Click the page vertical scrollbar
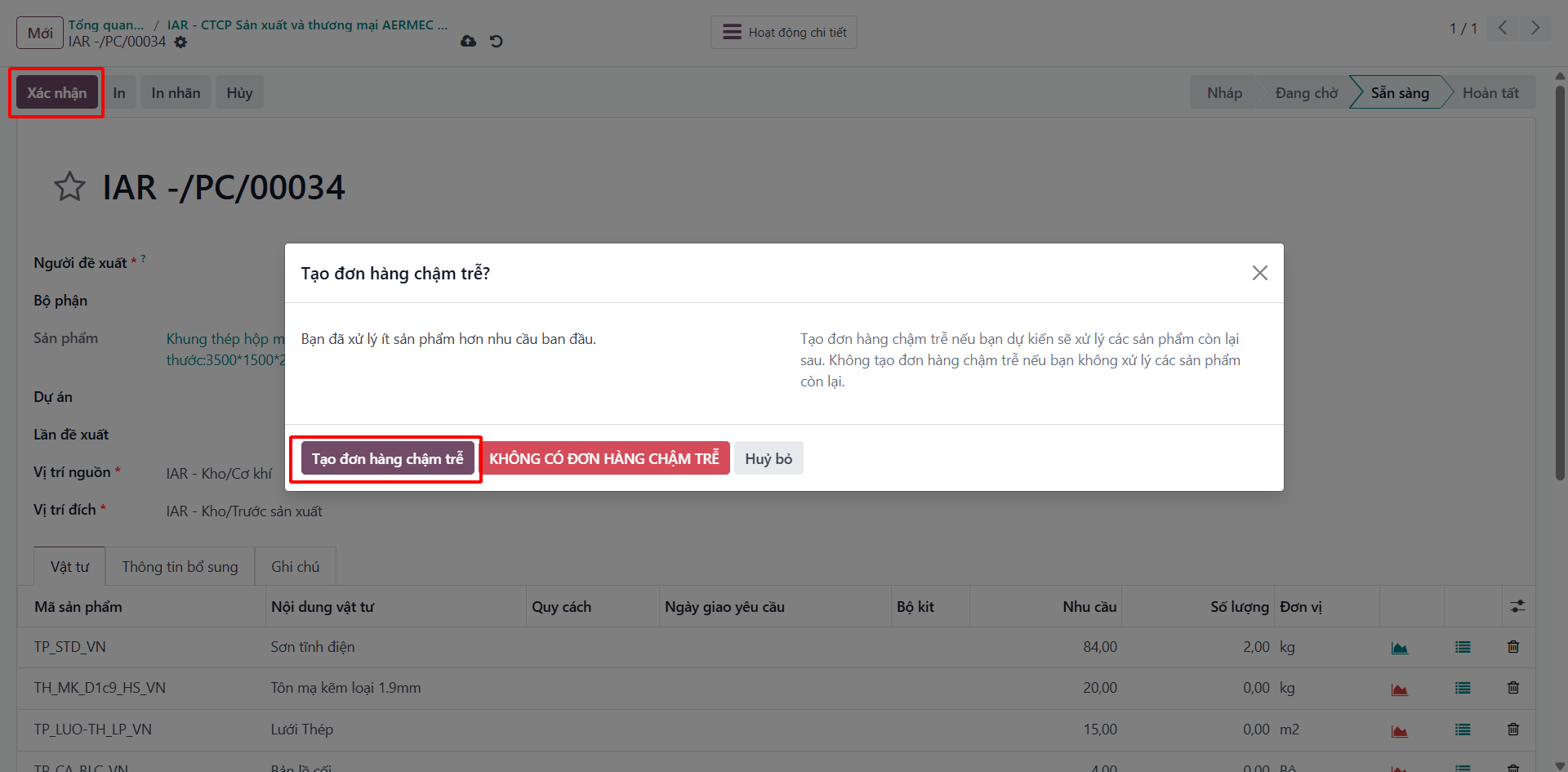1568x772 pixels. (1560, 282)
